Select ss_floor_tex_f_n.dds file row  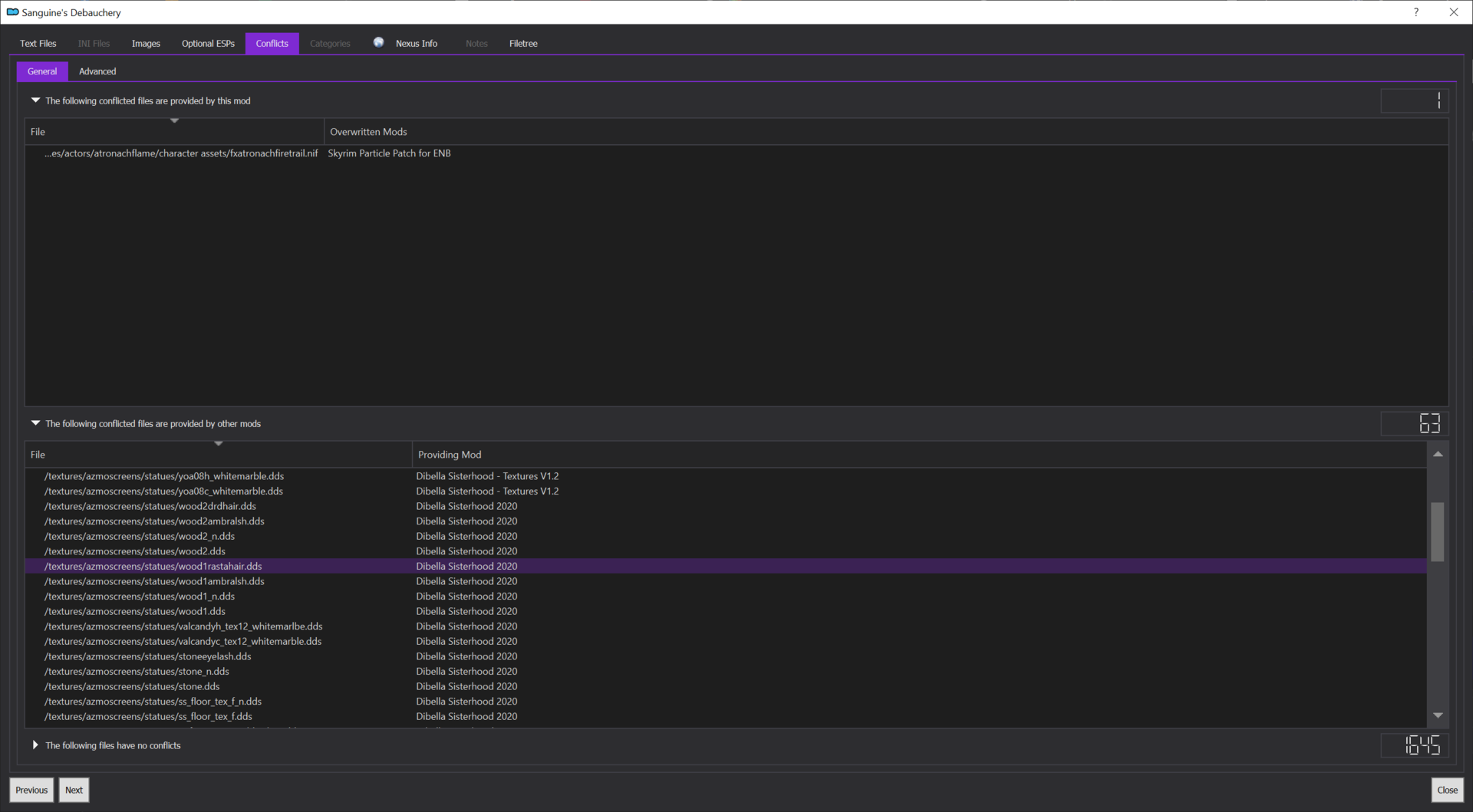click(726, 702)
